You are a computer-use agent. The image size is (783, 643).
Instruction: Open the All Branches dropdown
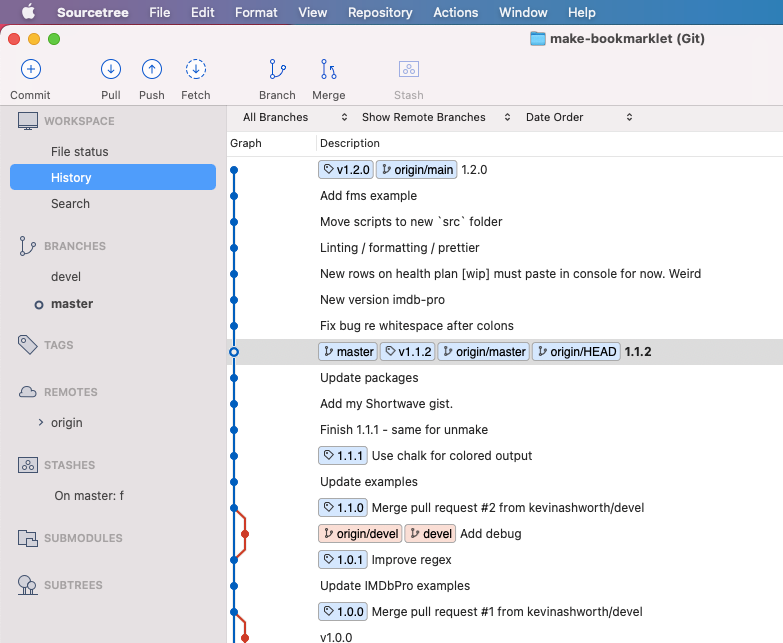(x=295, y=117)
